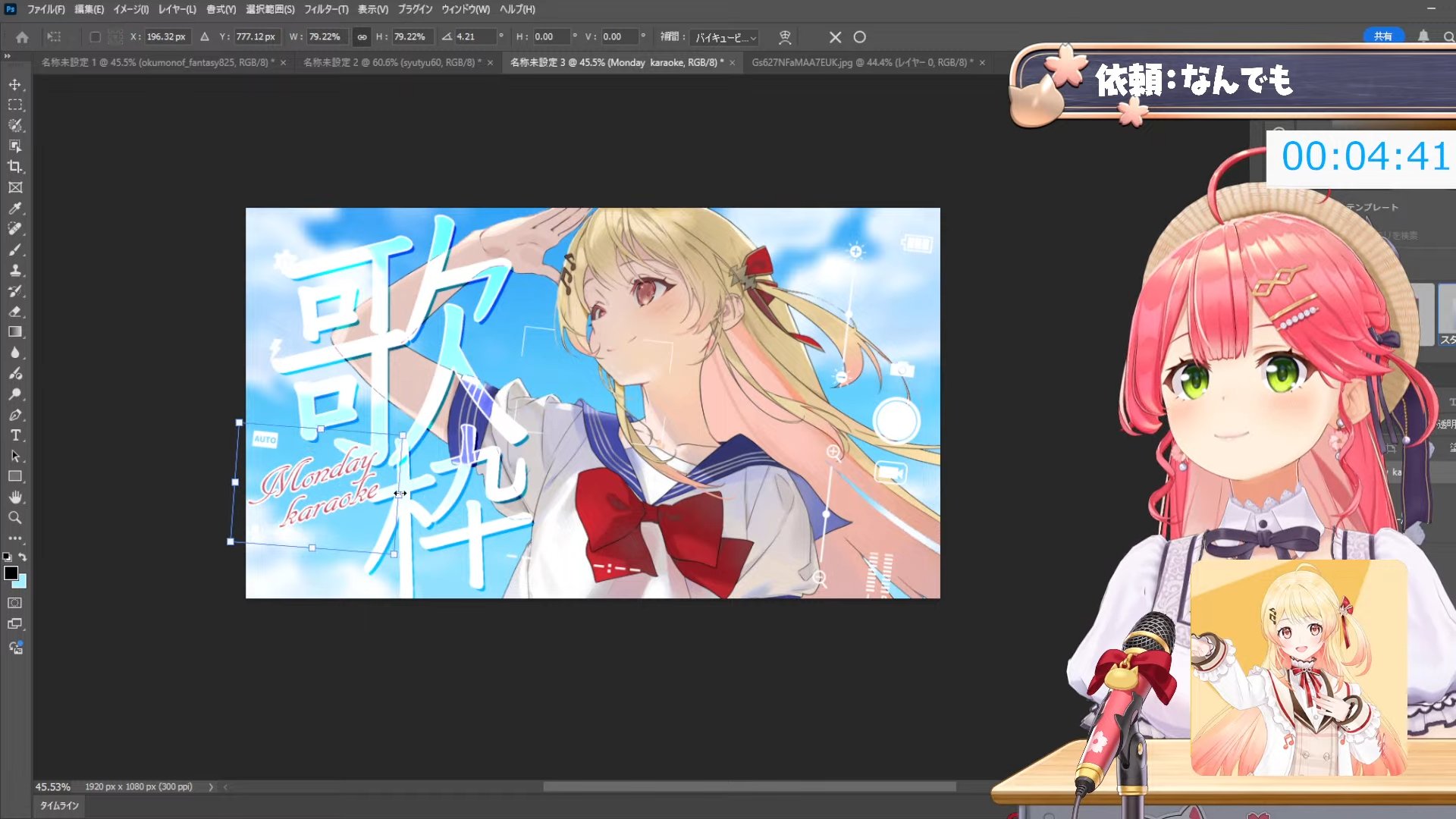1456x819 pixels.
Task: Select the Blur tool
Action: 15,353
